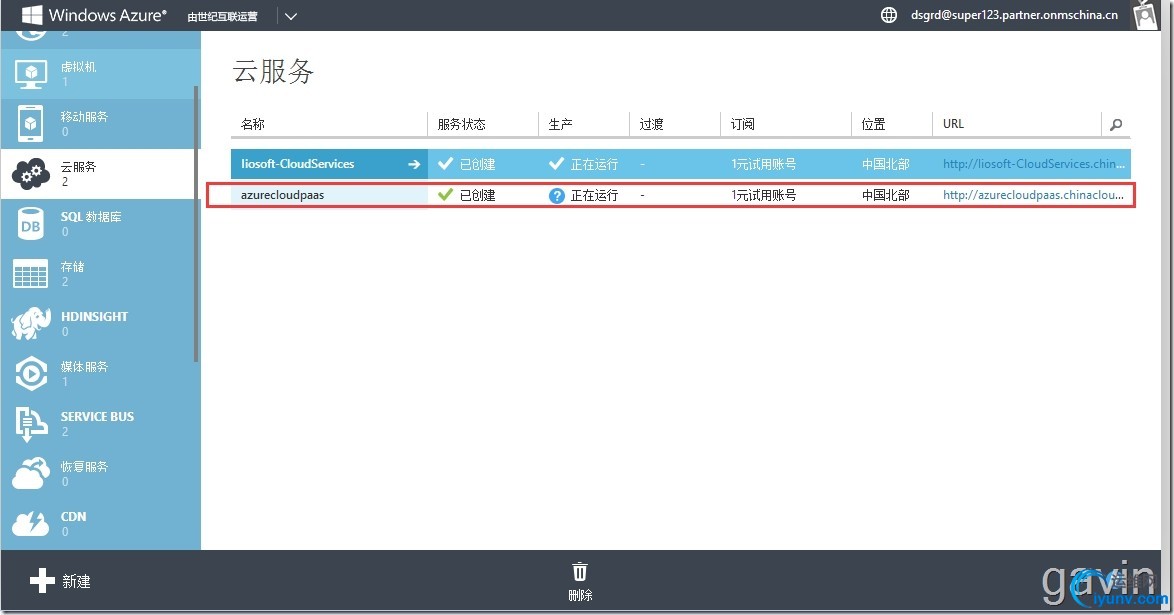Viewport: 1174px width, 615px height.
Task: Sort by Production (生产) column header
Action: (561, 124)
